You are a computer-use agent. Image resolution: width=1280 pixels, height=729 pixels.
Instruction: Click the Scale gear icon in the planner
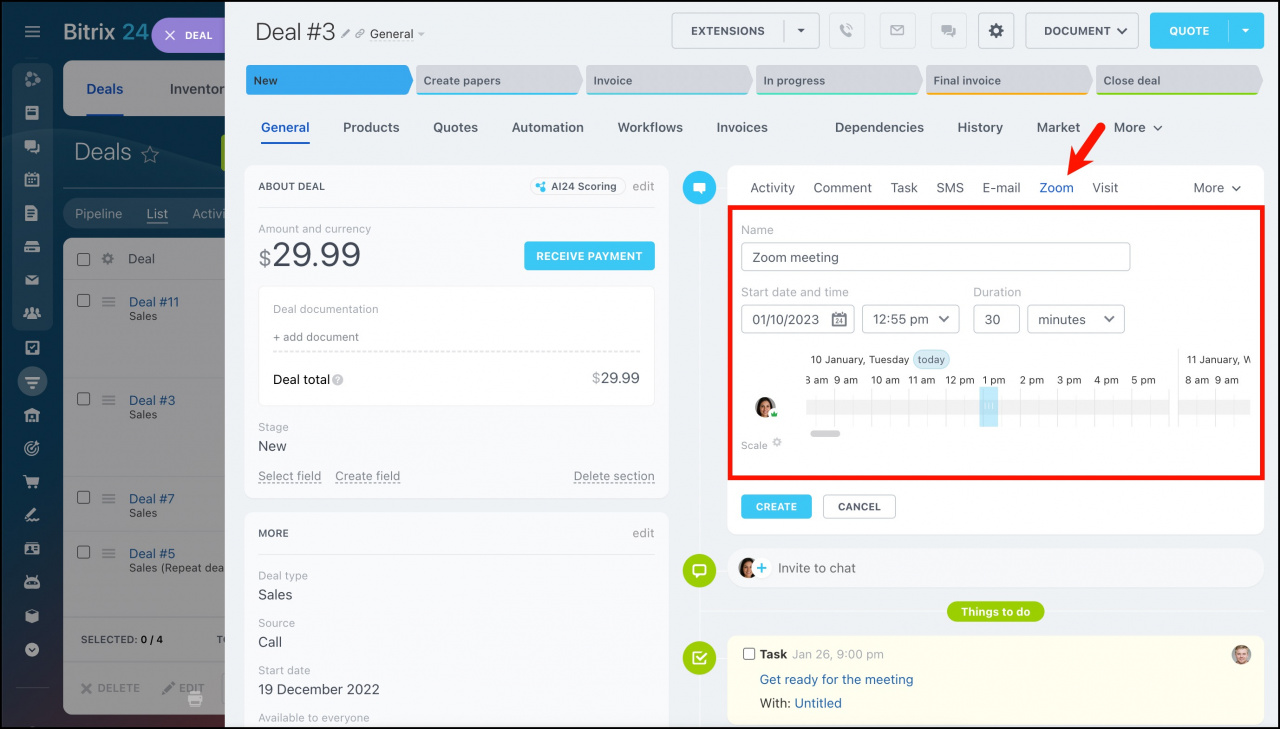pos(777,442)
